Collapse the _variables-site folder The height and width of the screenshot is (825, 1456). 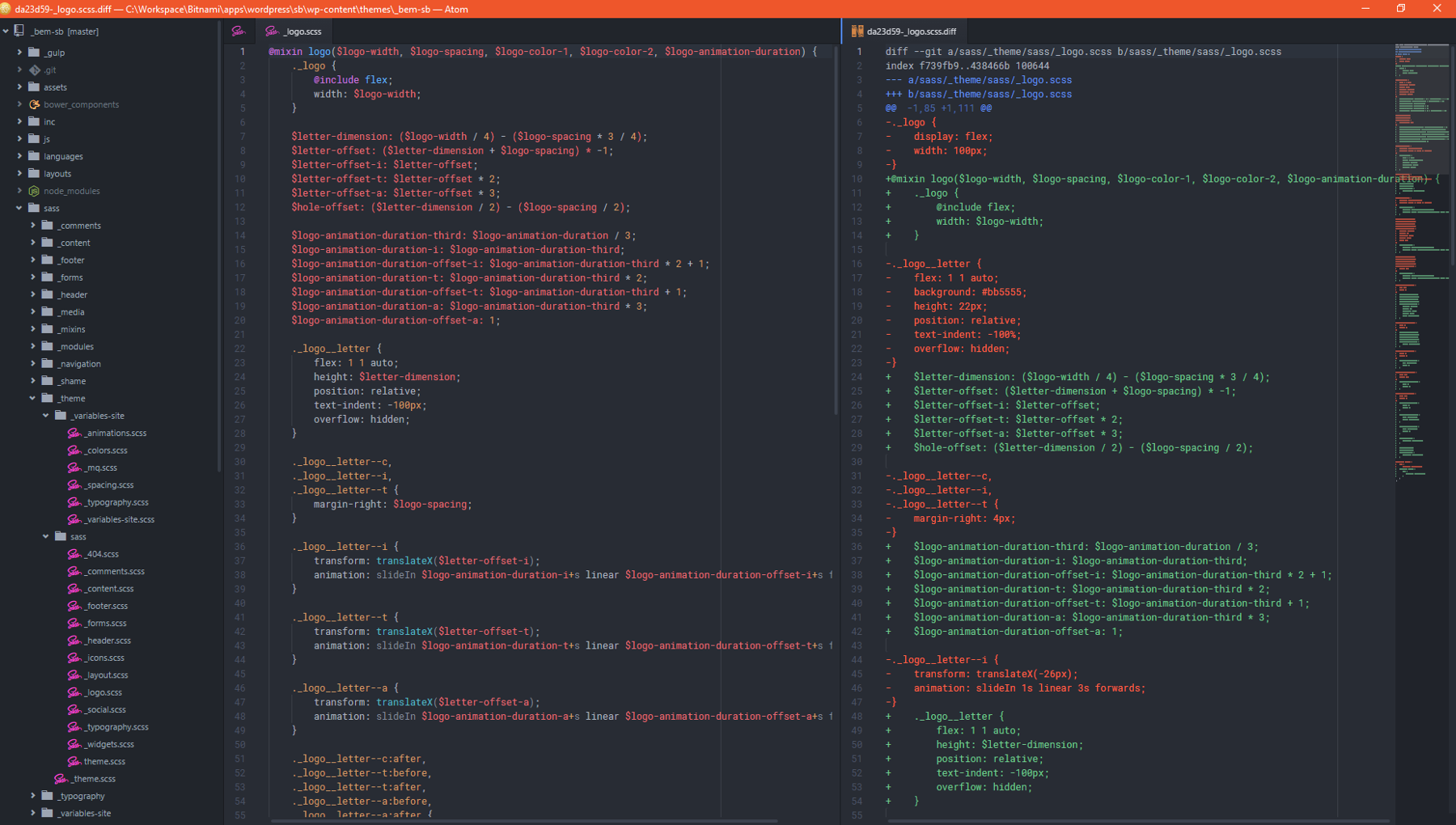pos(46,415)
